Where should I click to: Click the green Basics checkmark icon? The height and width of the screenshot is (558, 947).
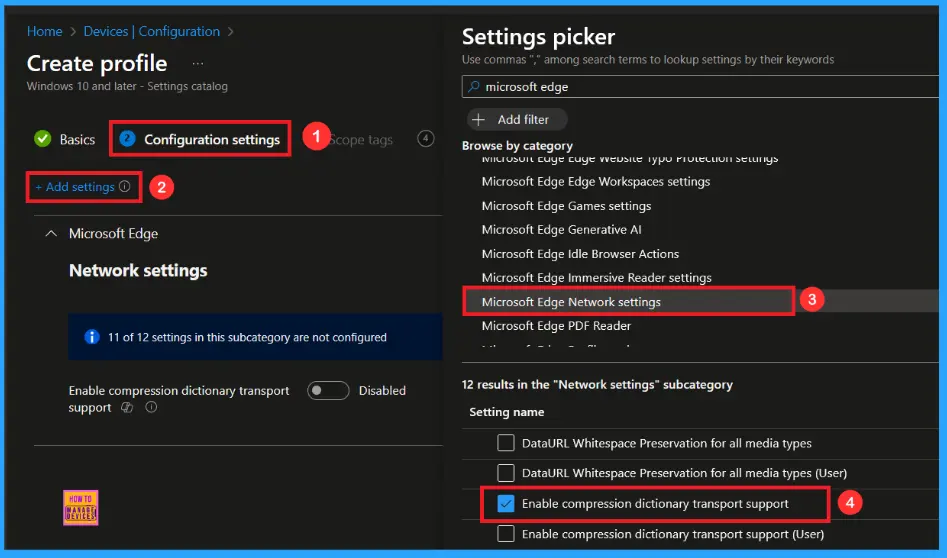pos(43,139)
